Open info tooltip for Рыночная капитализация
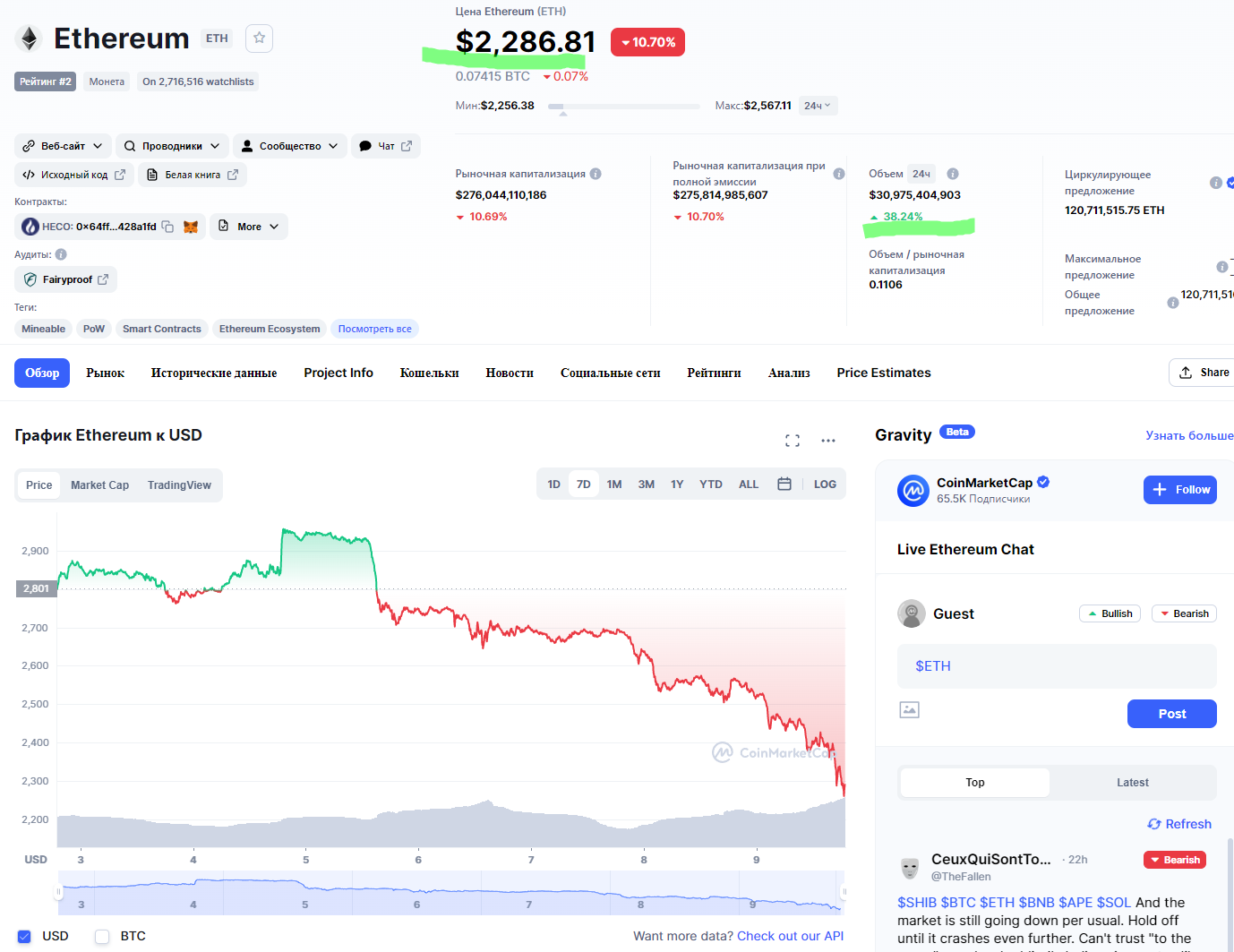1234x952 pixels. pyautogui.click(x=596, y=174)
